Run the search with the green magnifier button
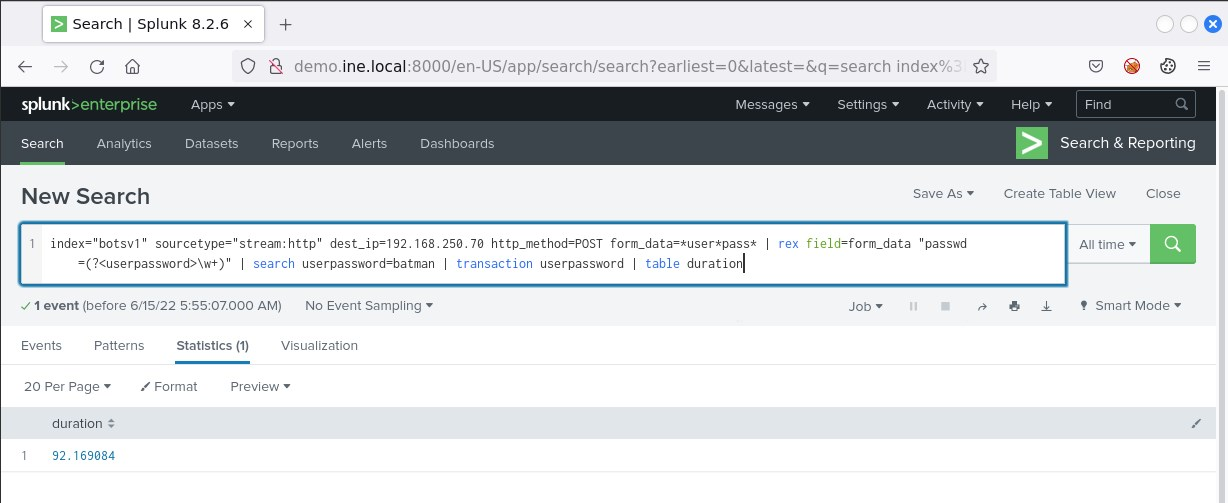Image resolution: width=1228 pixels, height=503 pixels. pos(1173,244)
